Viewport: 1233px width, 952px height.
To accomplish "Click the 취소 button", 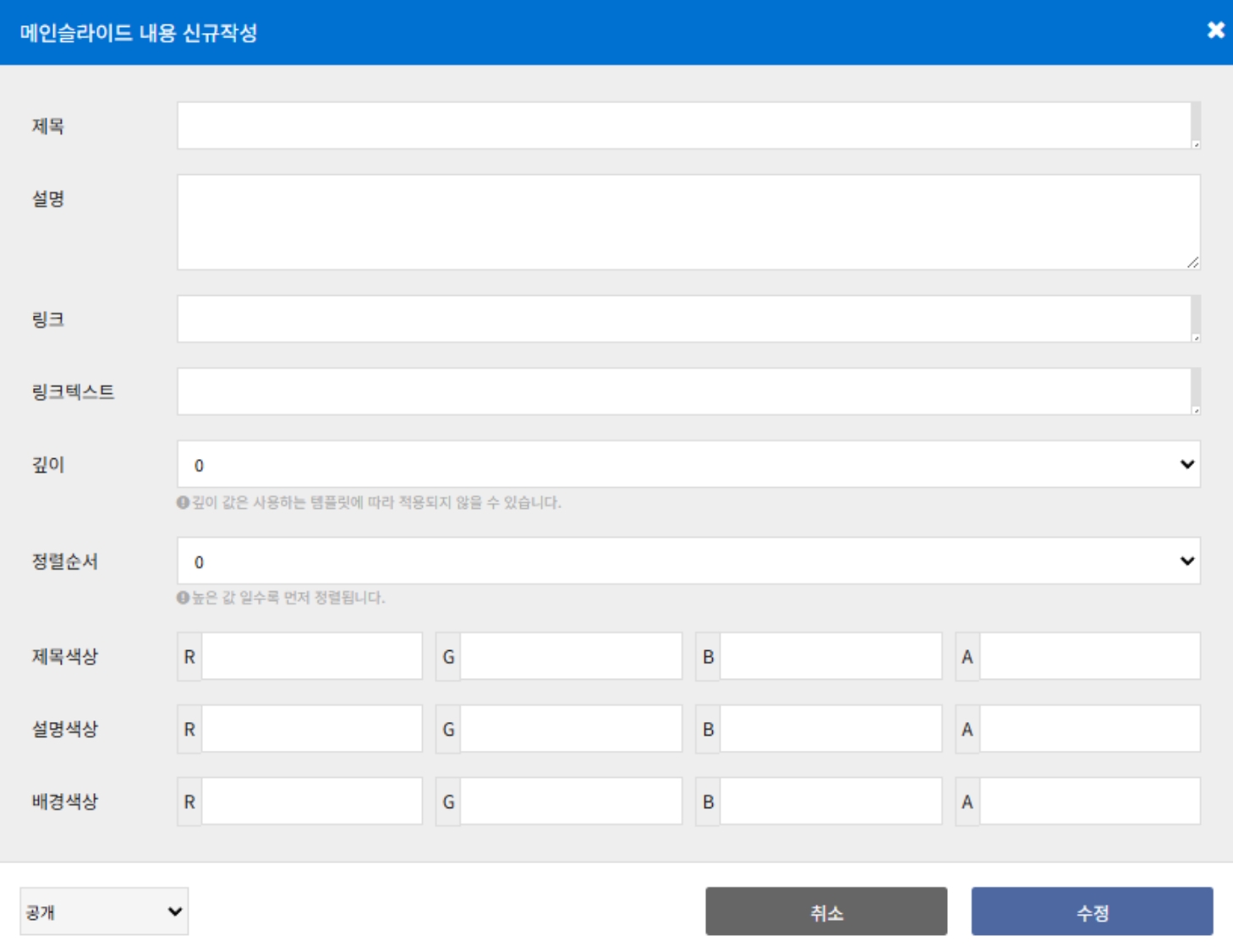I will pos(826,911).
